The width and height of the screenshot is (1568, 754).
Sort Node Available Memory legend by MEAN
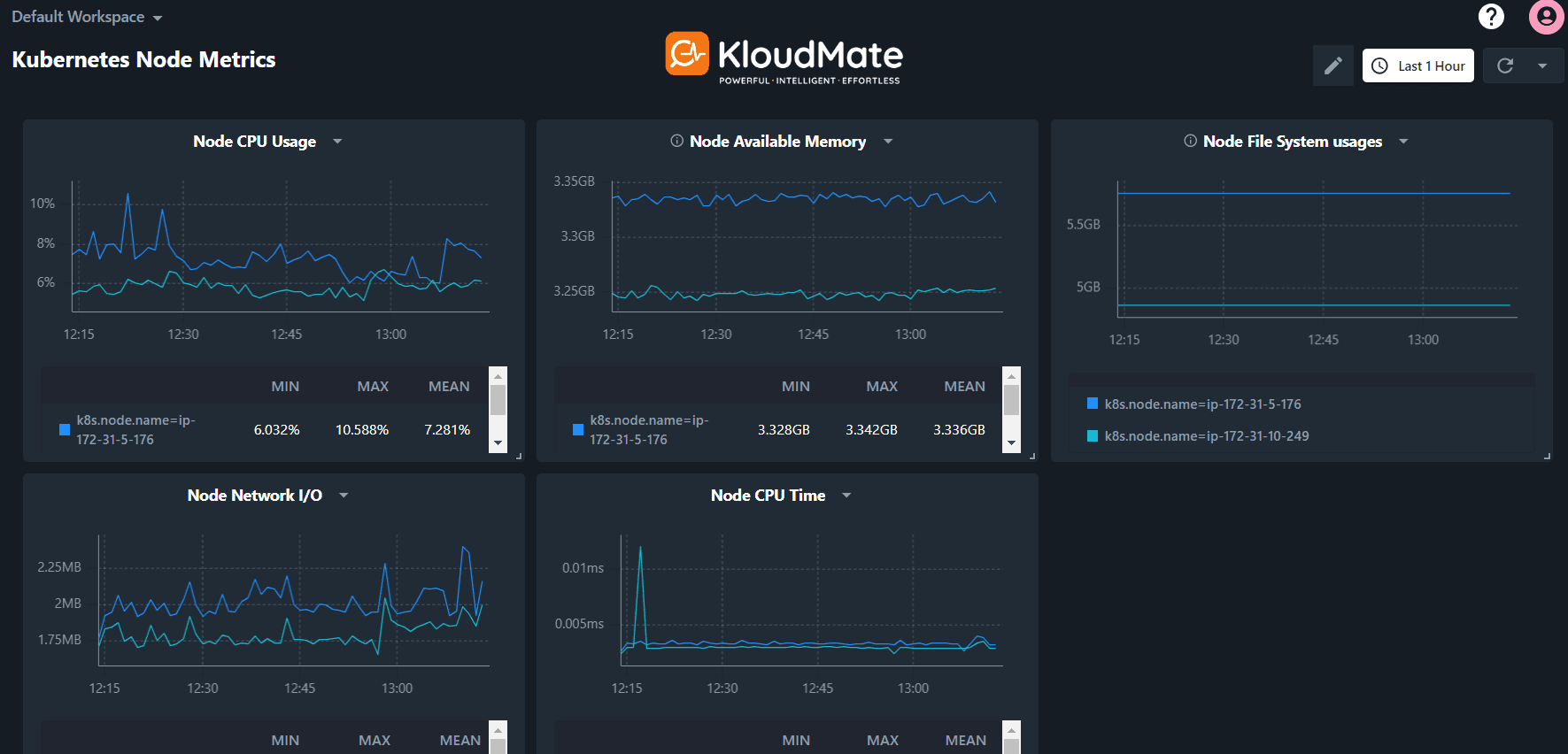pyautogui.click(x=964, y=386)
